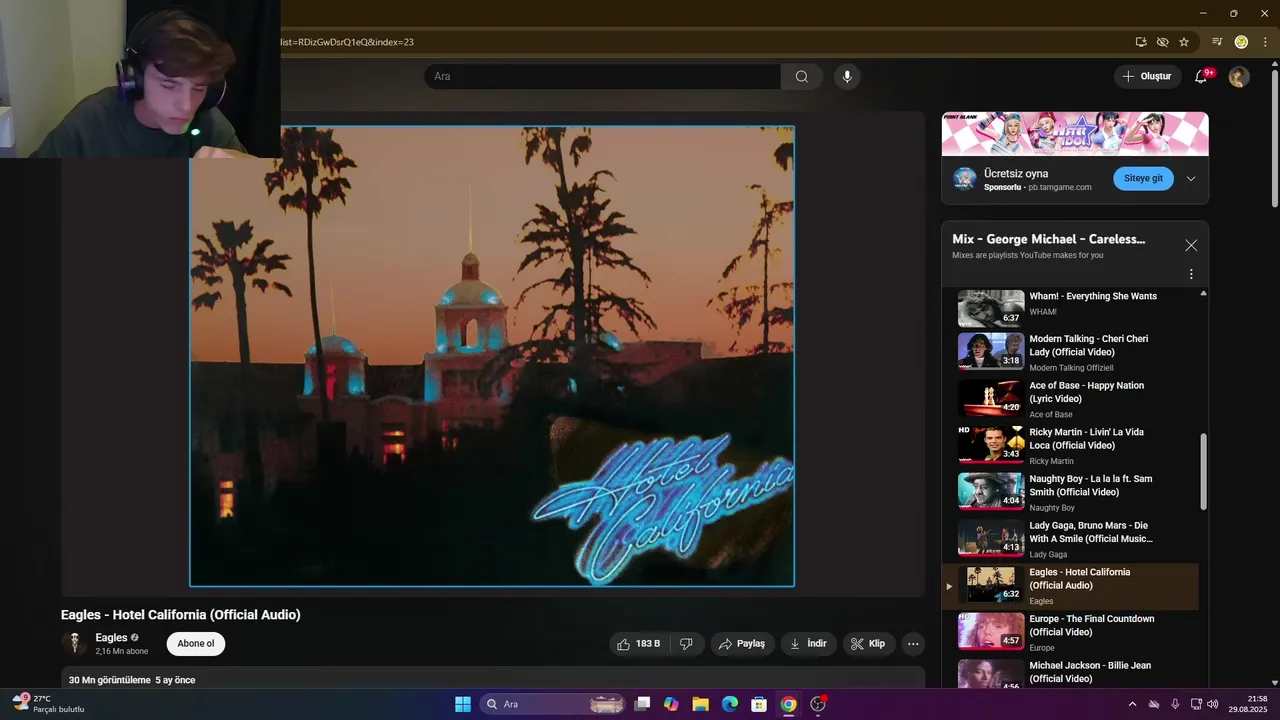Open Microsoft Edge from taskbar
The height and width of the screenshot is (720, 1280).
coord(730,704)
